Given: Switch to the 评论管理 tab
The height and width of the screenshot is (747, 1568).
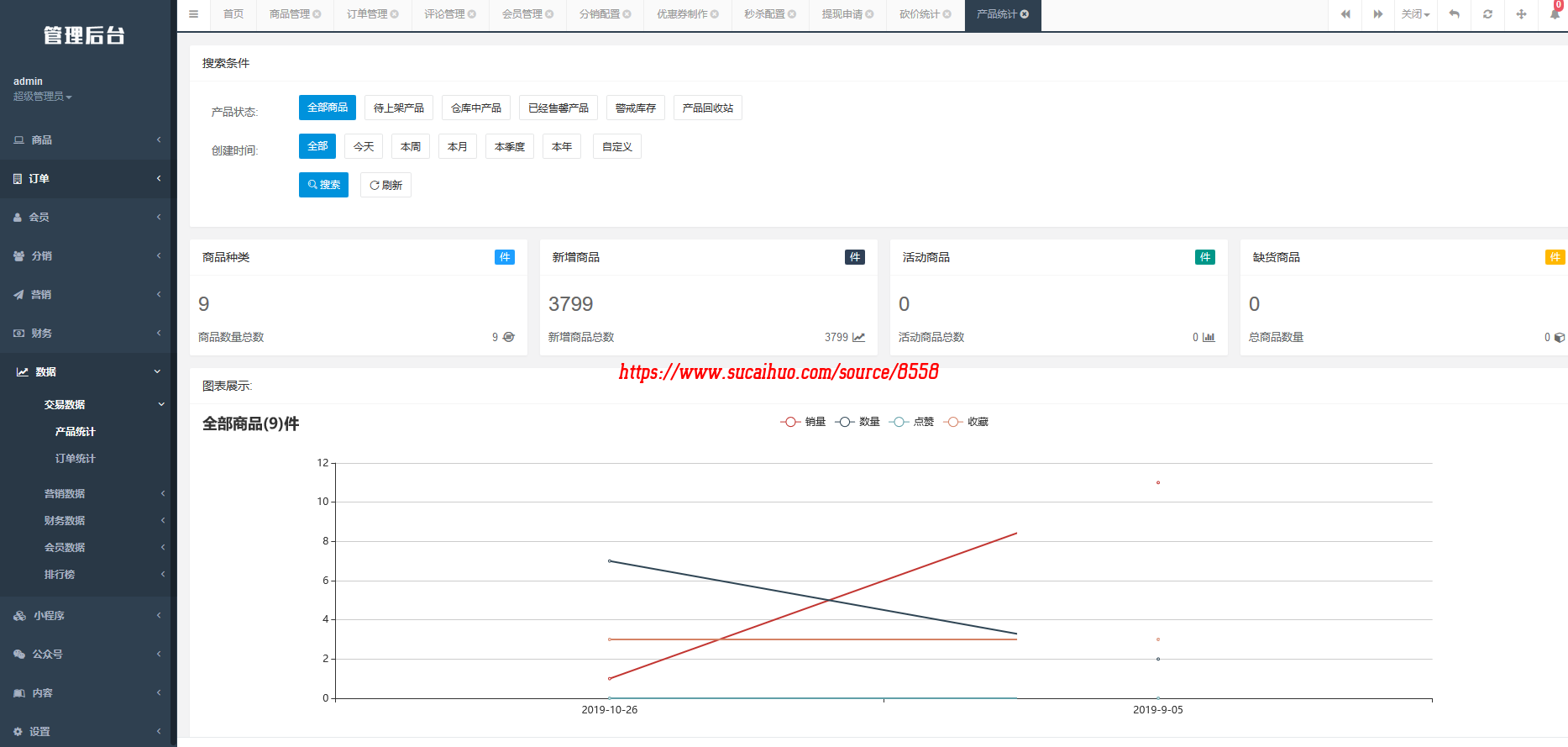Looking at the screenshot, I should point(444,14).
